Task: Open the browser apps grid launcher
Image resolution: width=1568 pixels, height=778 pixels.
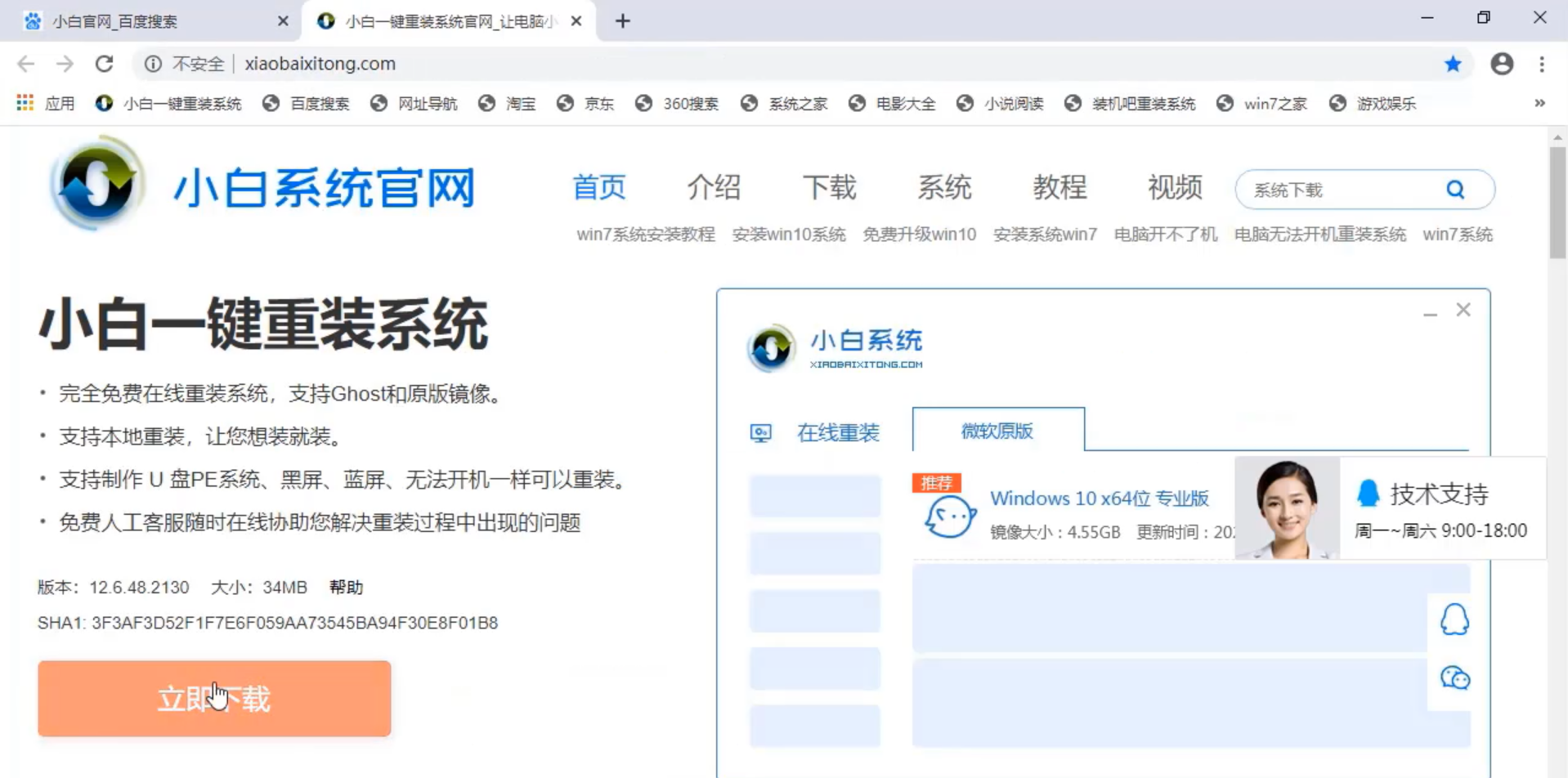Action: (24, 103)
